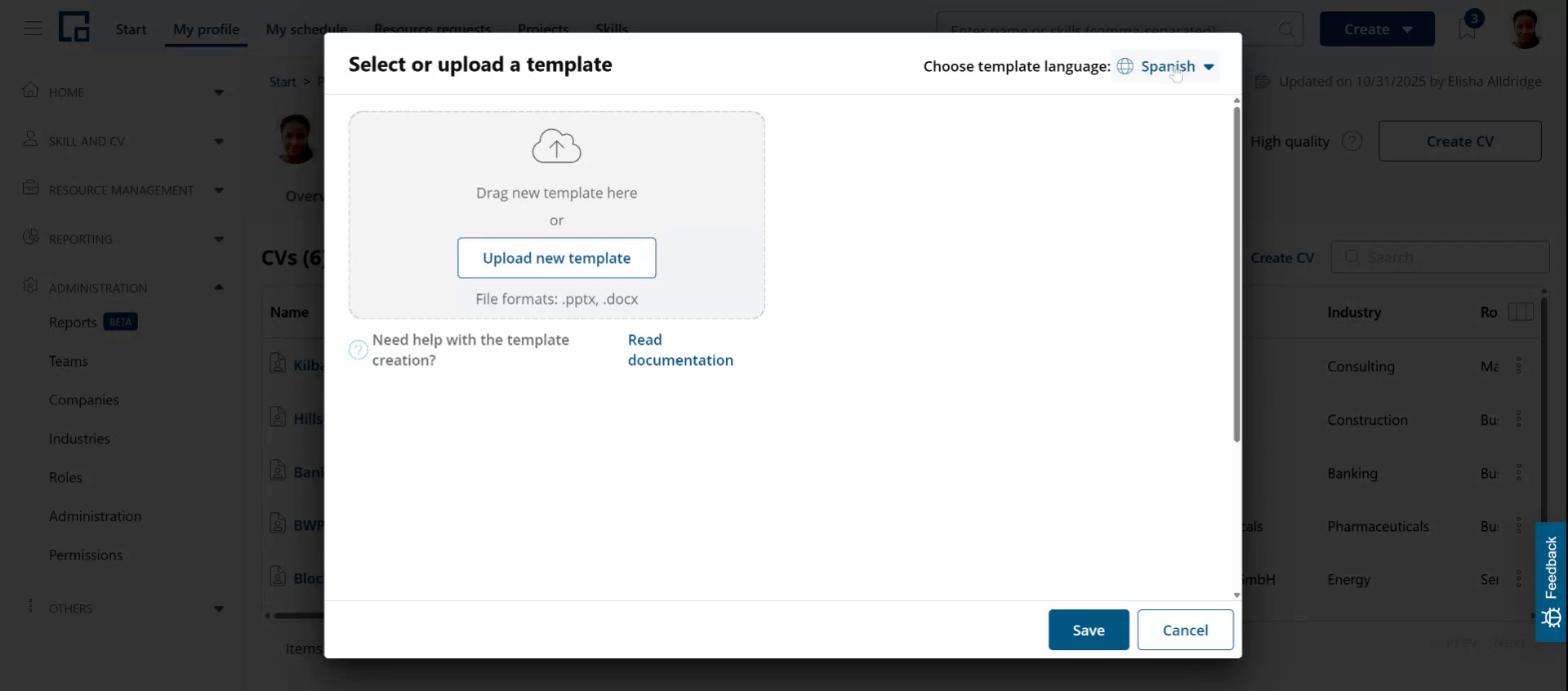The image size is (1568, 691).
Task: Open the row options menu for Construction
Action: tap(1519, 420)
